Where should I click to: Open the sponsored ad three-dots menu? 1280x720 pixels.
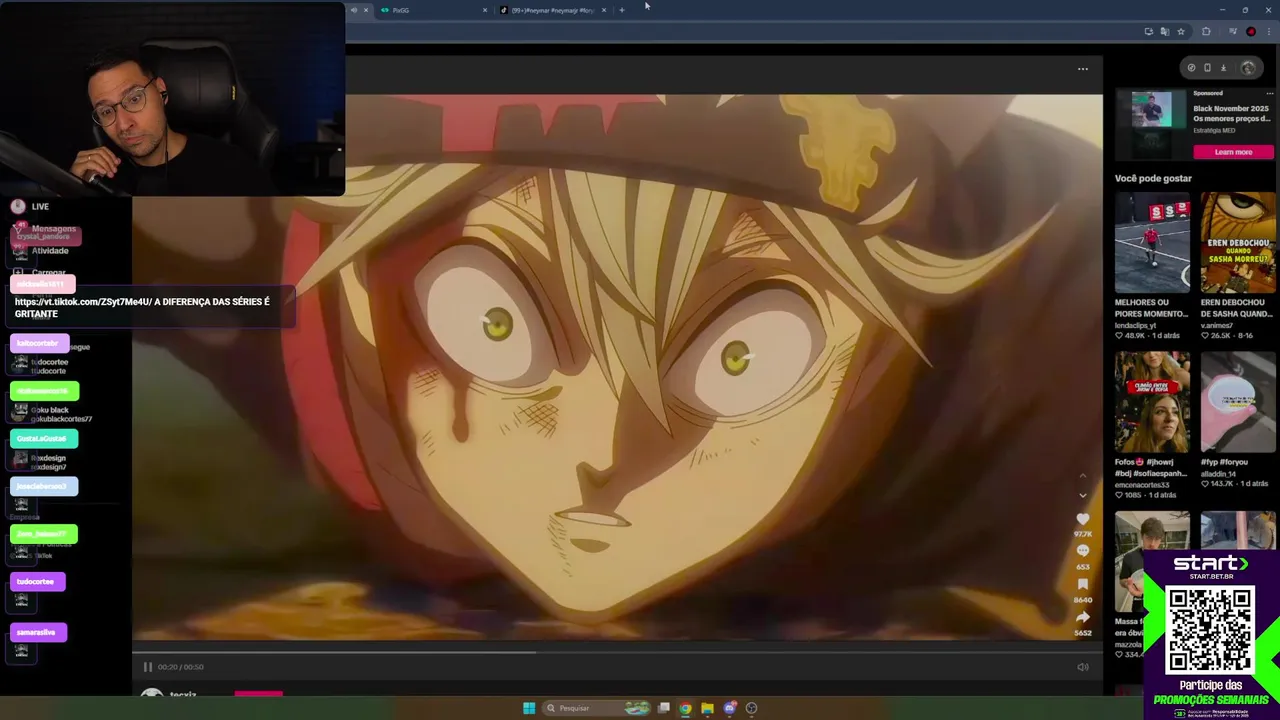(1269, 93)
